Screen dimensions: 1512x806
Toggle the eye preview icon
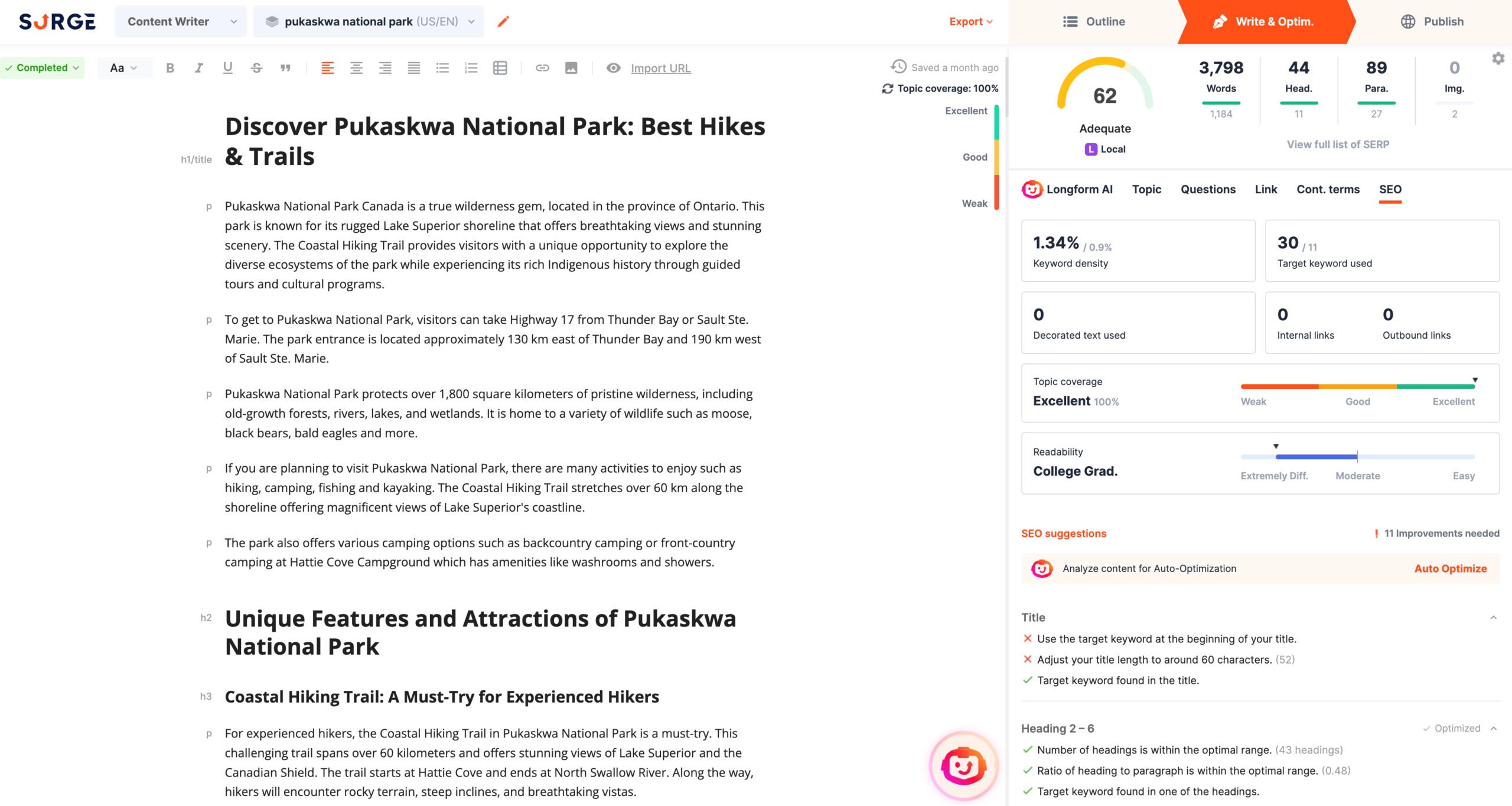click(614, 68)
